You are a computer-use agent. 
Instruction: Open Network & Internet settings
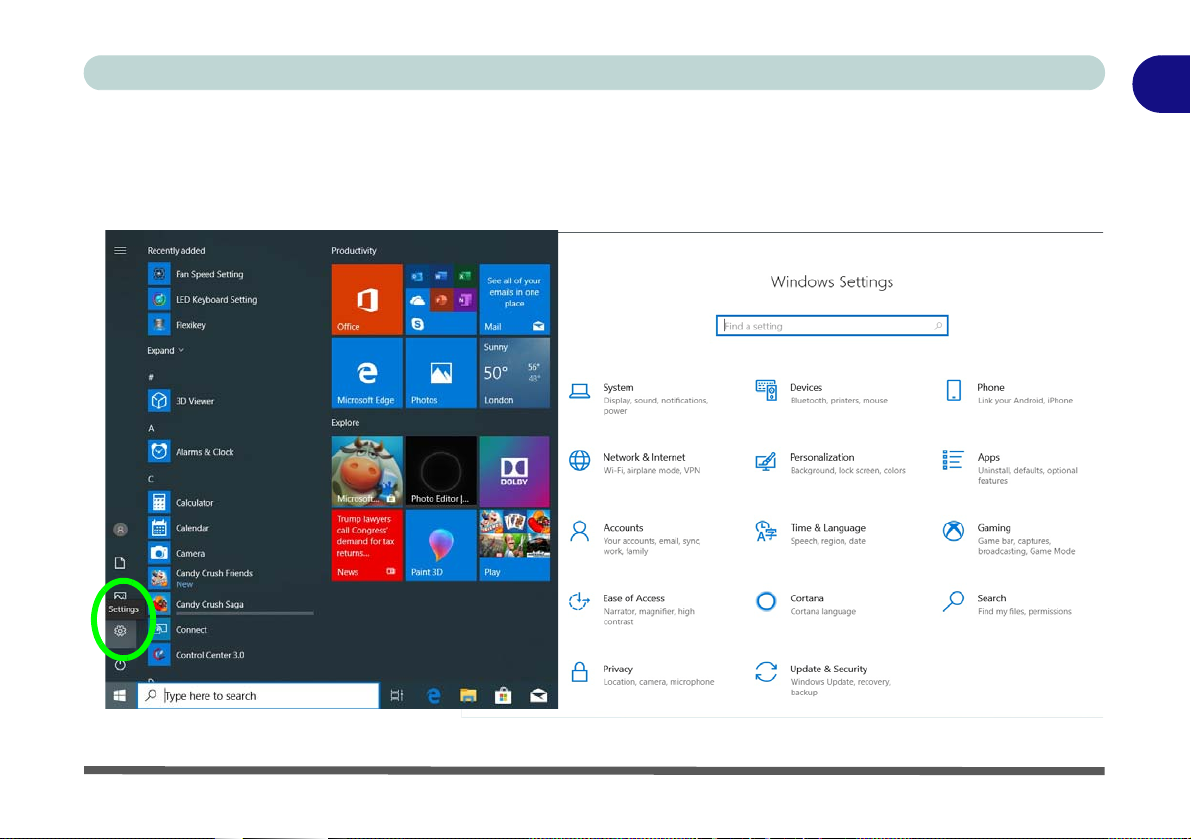(x=635, y=462)
